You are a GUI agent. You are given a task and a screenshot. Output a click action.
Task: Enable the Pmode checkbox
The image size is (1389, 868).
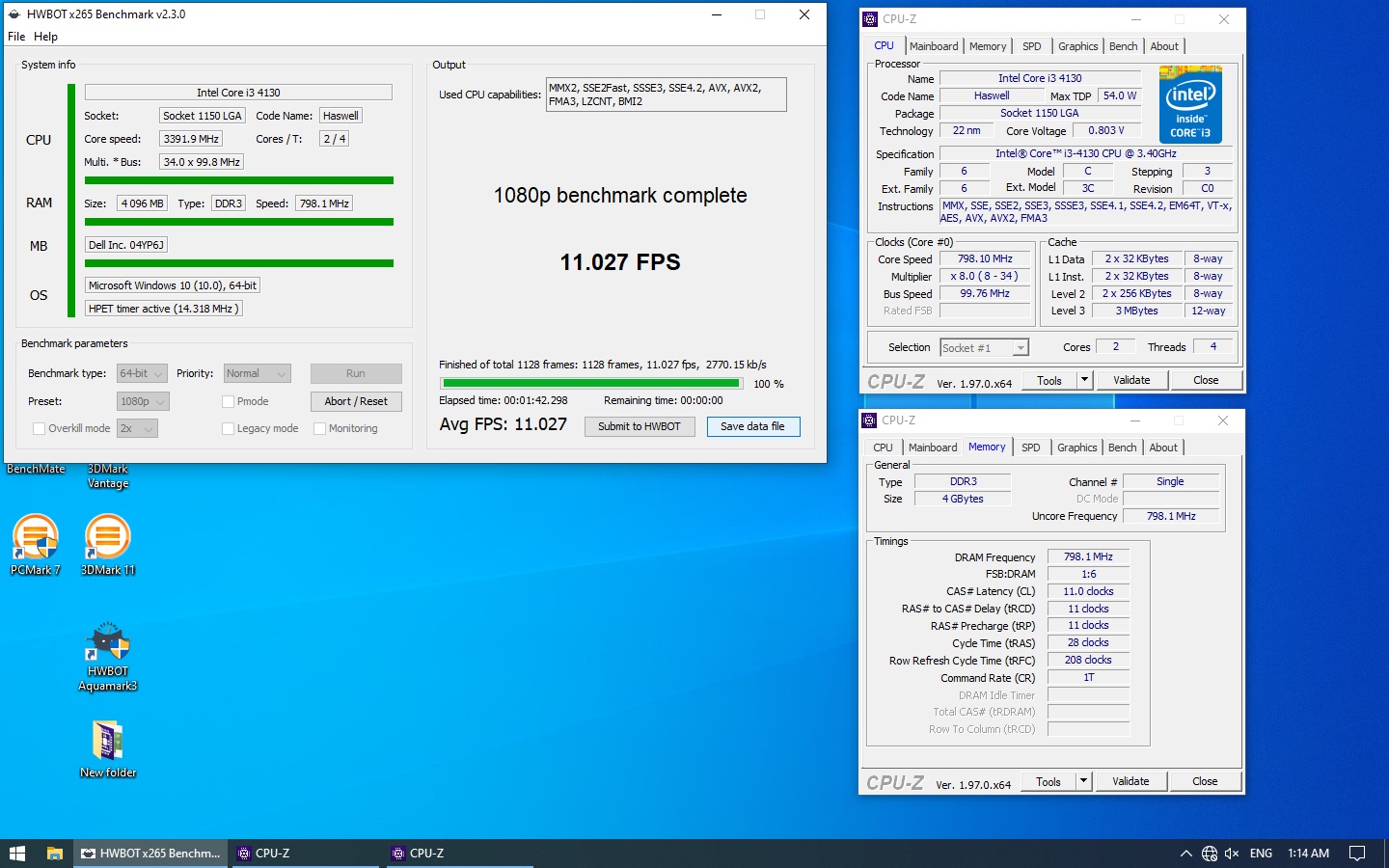[x=229, y=401]
